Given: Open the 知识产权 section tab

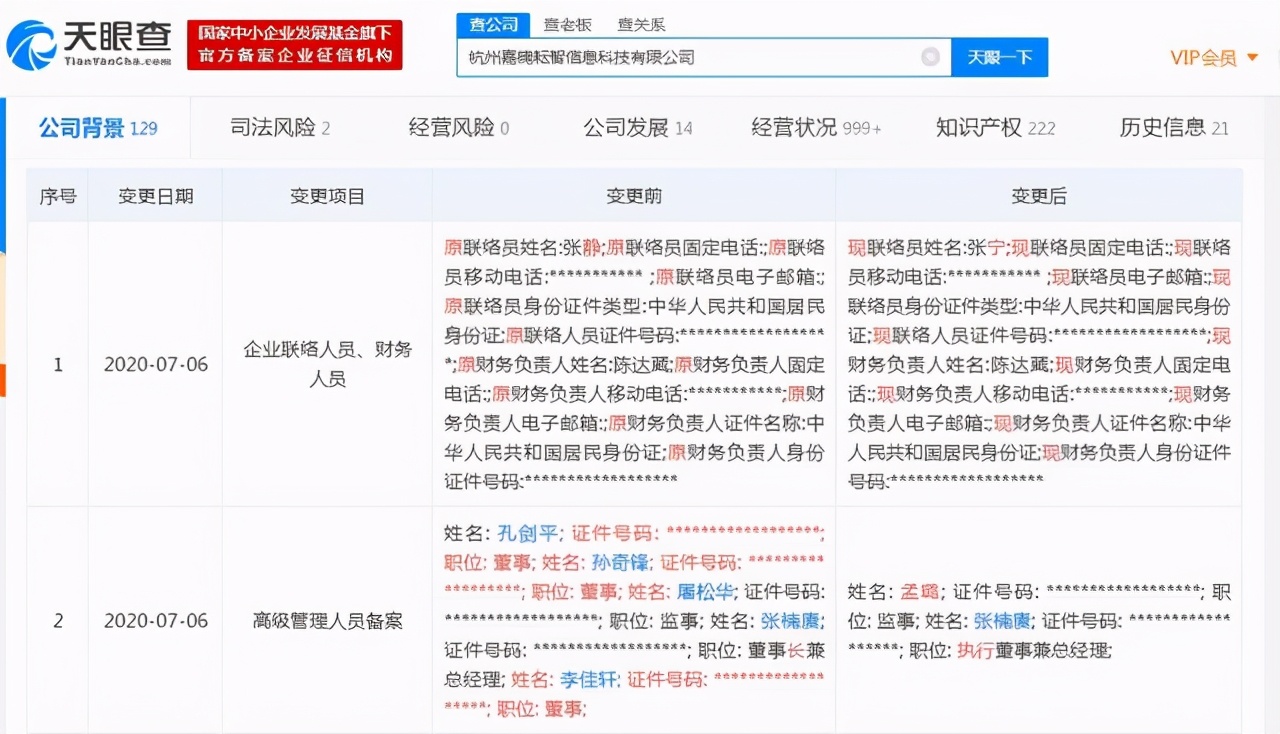Looking at the screenshot, I should [995, 128].
